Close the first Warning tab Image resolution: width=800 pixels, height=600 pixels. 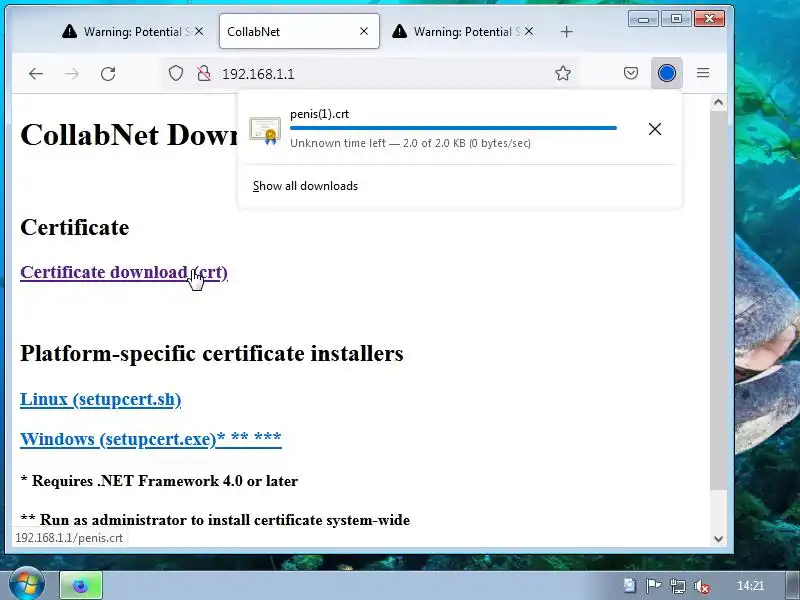point(199,31)
